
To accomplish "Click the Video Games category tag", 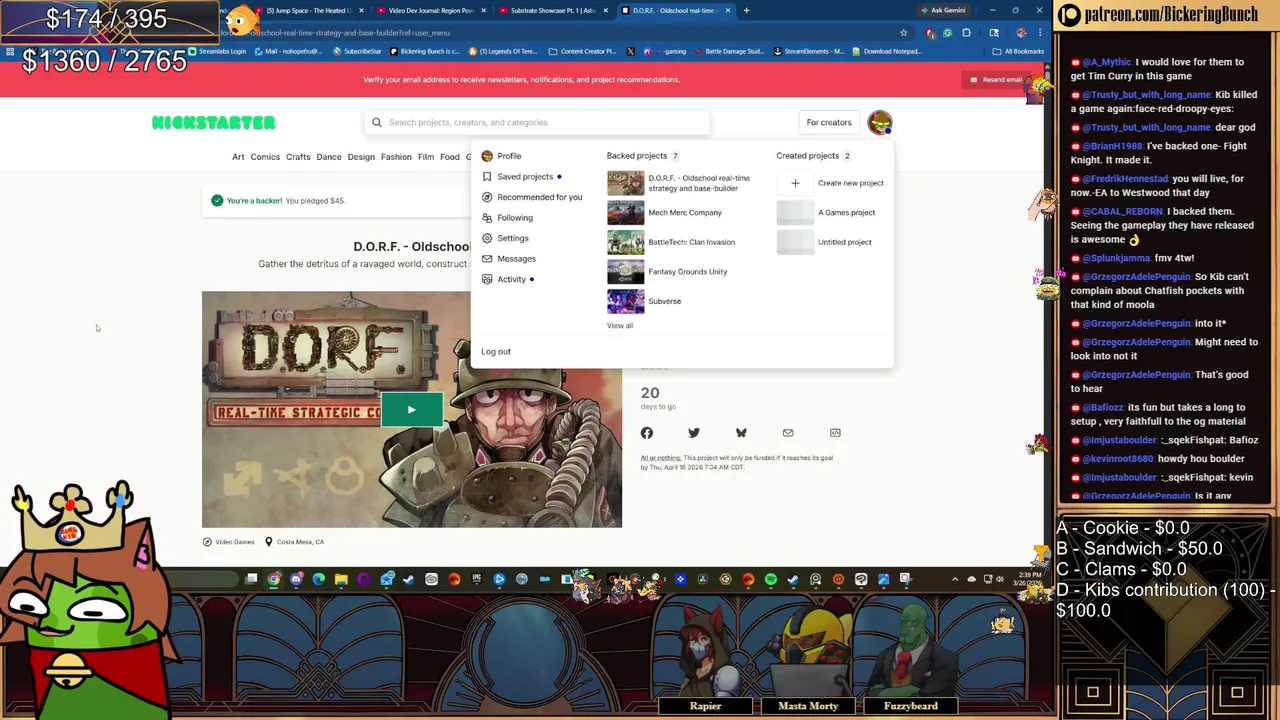I will click(x=228, y=542).
